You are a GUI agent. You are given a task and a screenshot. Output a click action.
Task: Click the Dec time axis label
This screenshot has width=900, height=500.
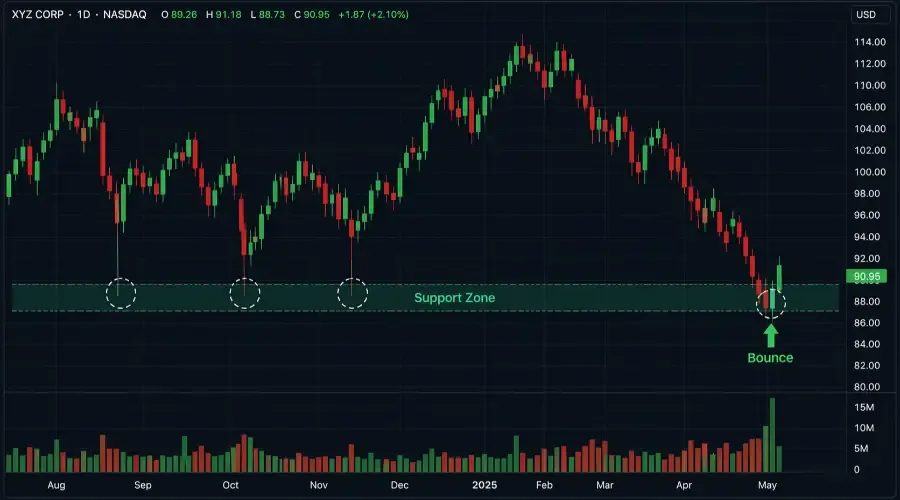399,485
